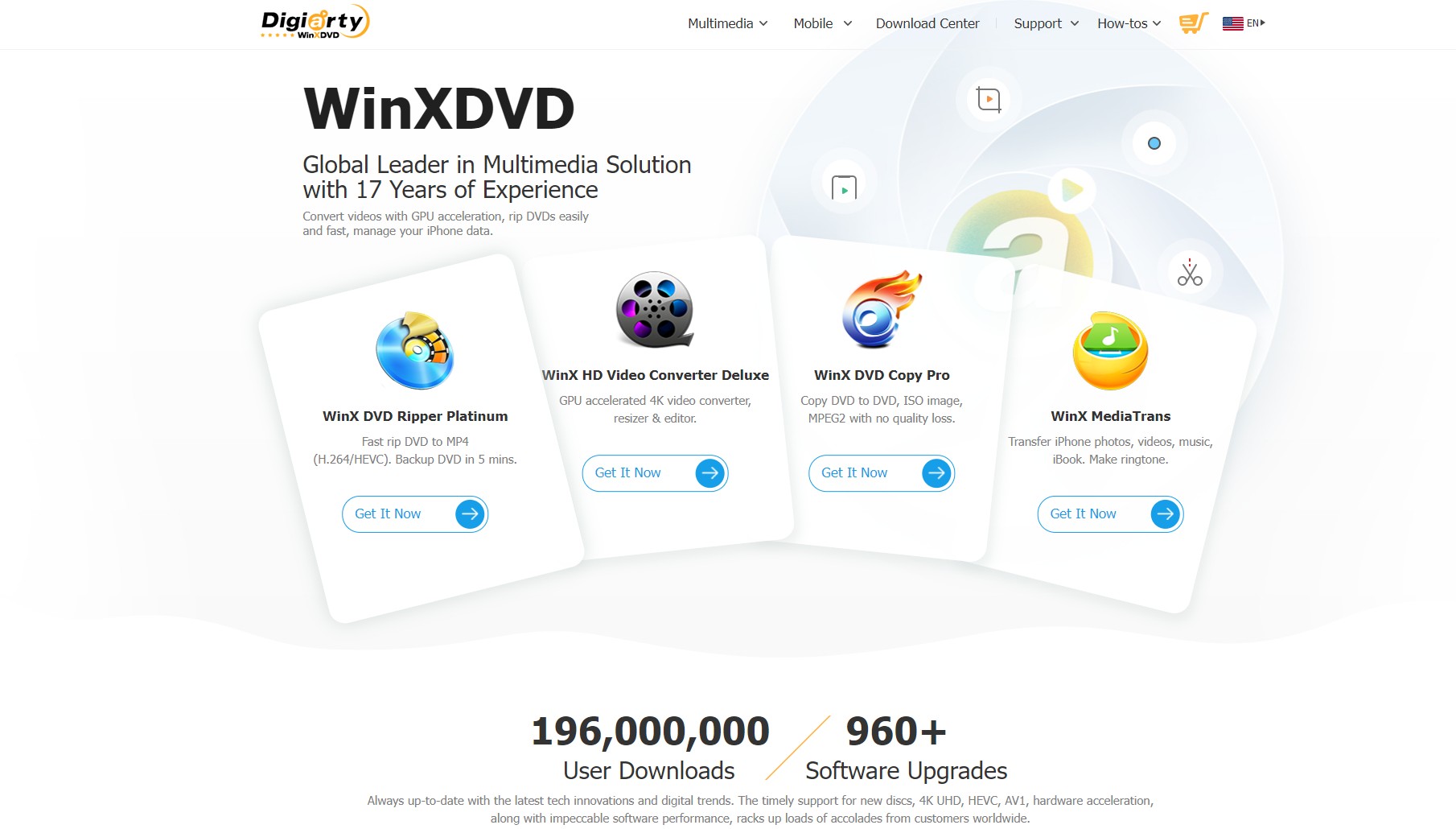Click the flaming WinX DVD Copy Pro icon
This screenshot has height=829, width=1456.
(x=882, y=309)
